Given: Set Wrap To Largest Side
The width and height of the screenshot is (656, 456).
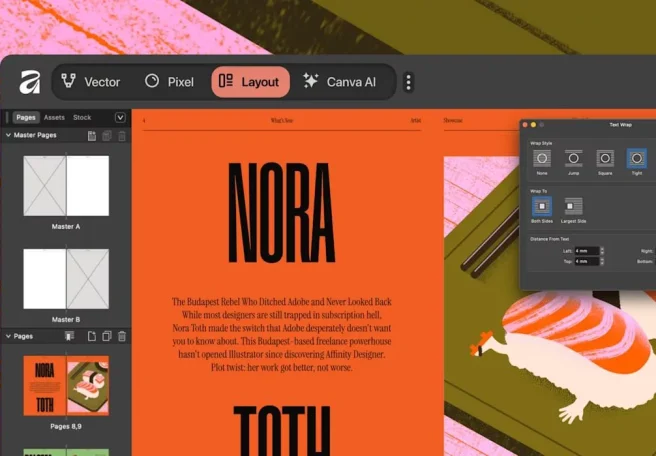Looking at the screenshot, I should pos(574,206).
